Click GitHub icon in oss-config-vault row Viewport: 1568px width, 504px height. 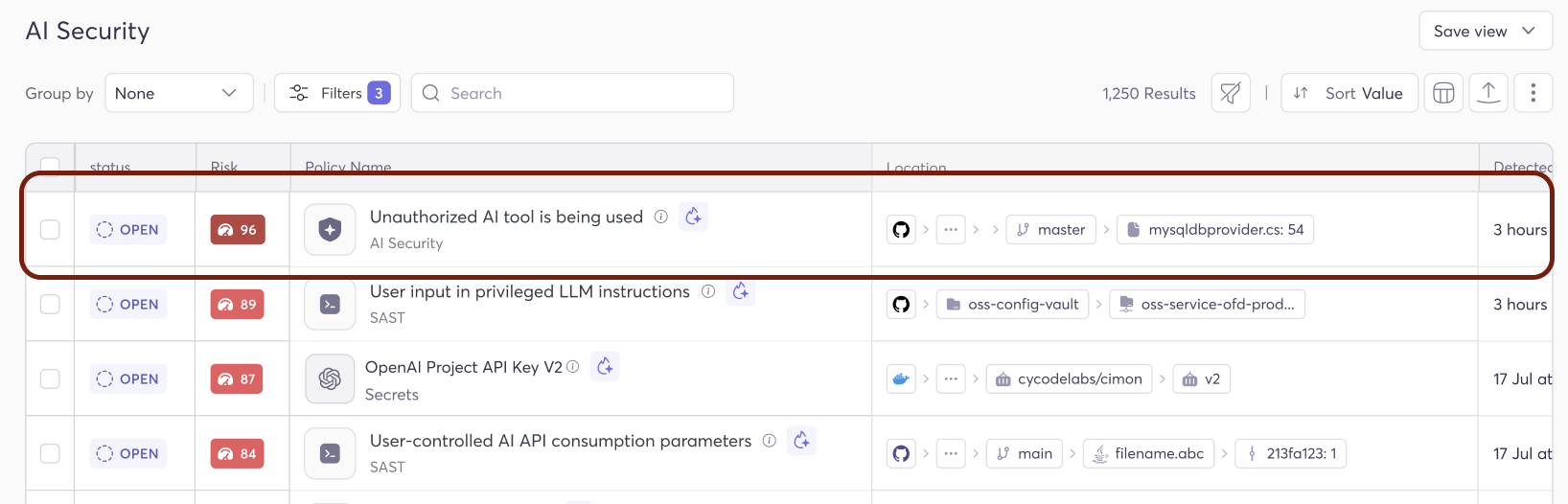click(901, 305)
